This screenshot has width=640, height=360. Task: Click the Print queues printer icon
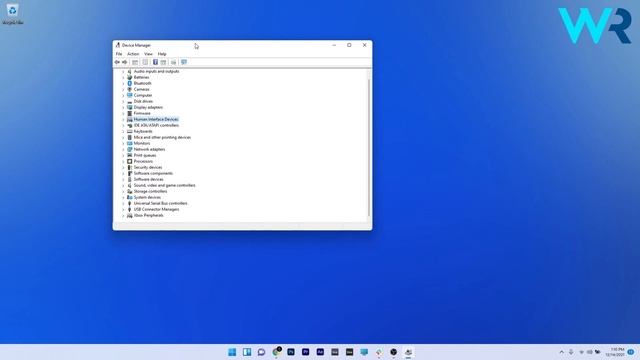pyautogui.click(x=129, y=155)
